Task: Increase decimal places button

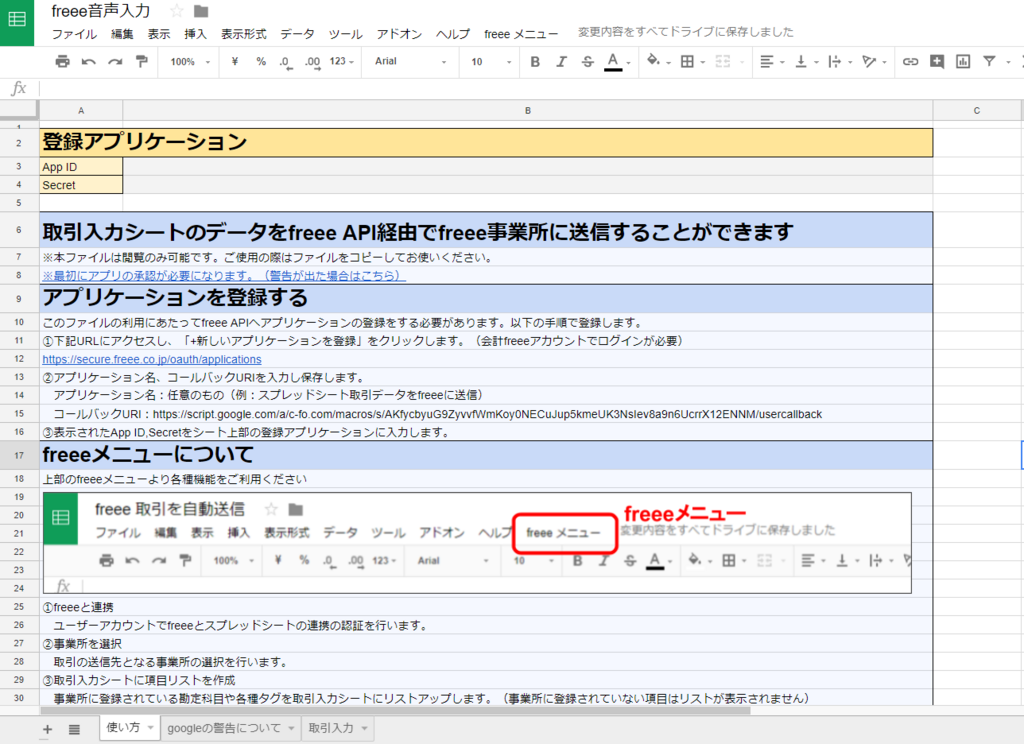Action: 313,62
